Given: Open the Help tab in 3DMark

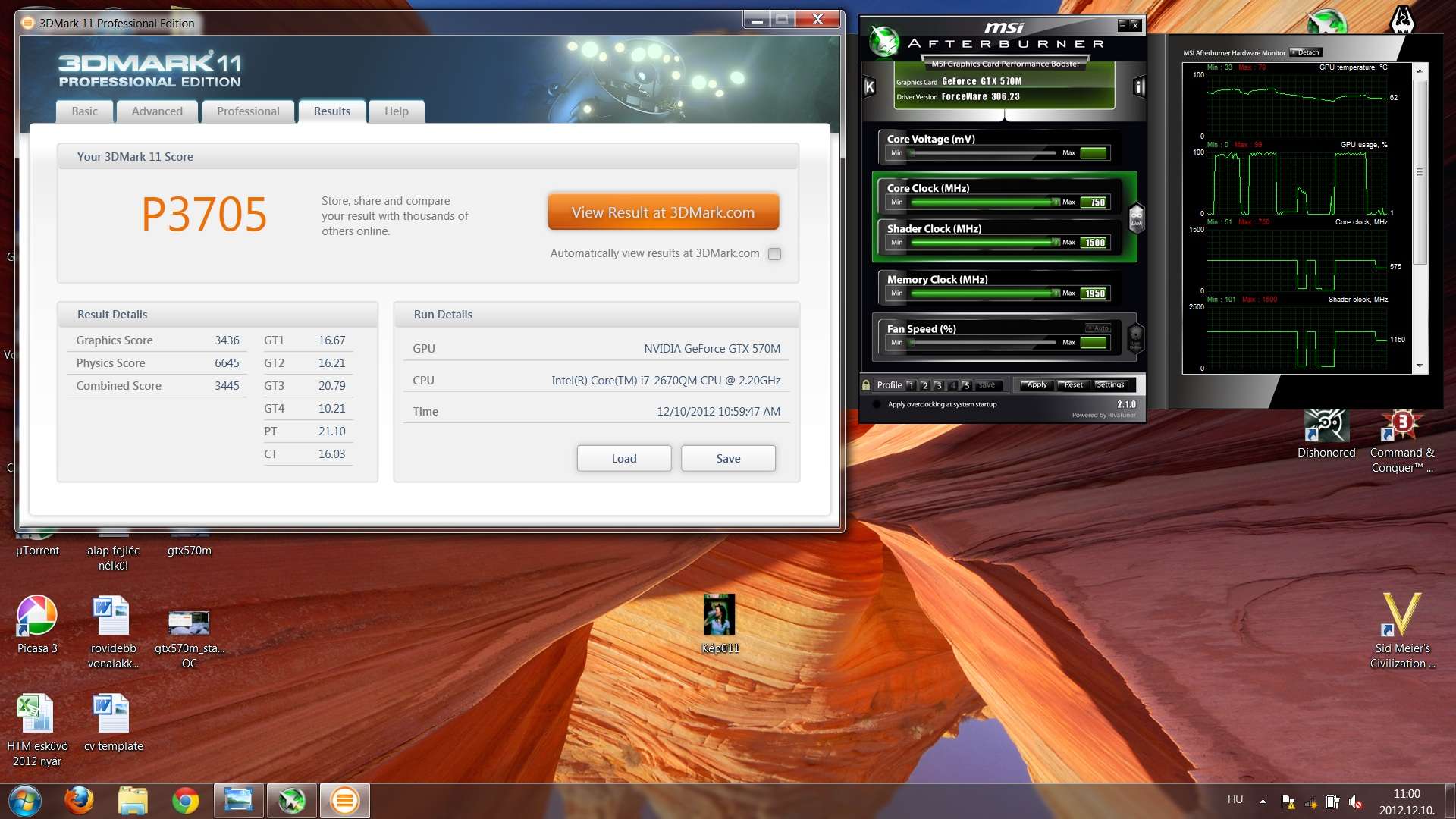Looking at the screenshot, I should pyautogui.click(x=397, y=111).
